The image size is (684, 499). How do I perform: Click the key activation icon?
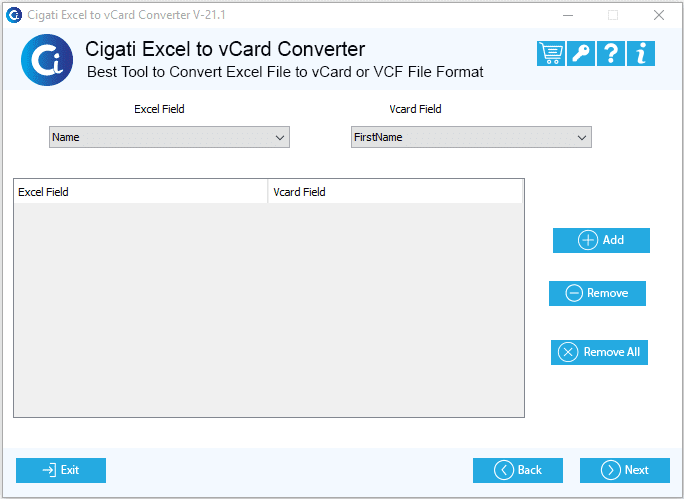[x=581, y=54]
